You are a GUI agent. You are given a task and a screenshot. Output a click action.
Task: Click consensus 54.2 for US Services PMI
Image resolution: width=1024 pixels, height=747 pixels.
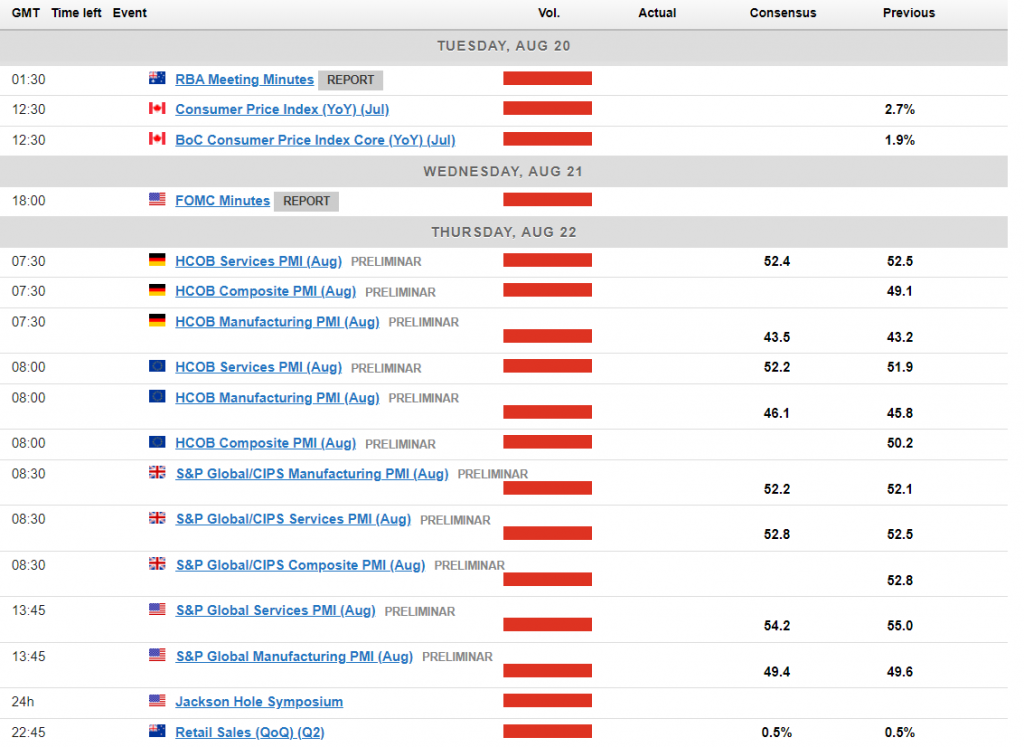(x=777, y=626)
